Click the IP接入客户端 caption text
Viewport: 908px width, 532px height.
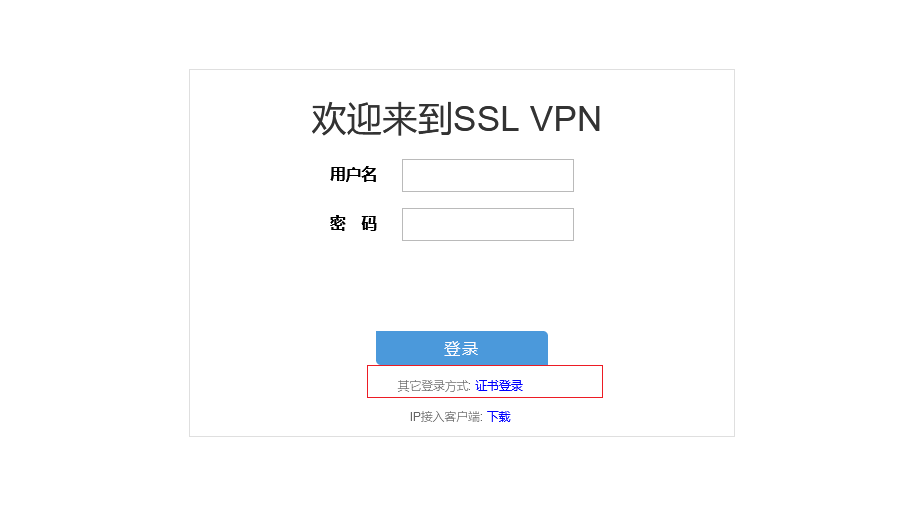(x=446, y=417)
